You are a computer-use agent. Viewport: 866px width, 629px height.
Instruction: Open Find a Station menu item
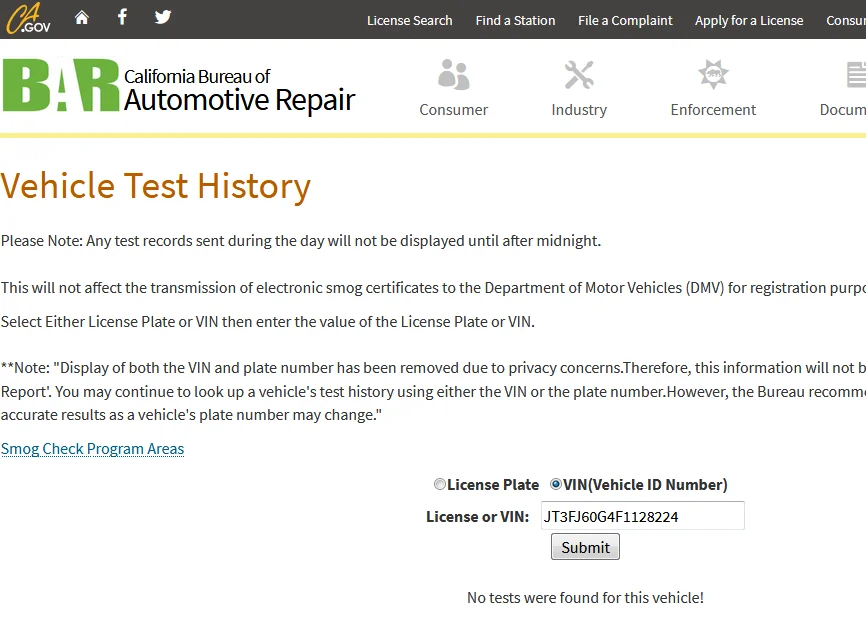point(515,20)
